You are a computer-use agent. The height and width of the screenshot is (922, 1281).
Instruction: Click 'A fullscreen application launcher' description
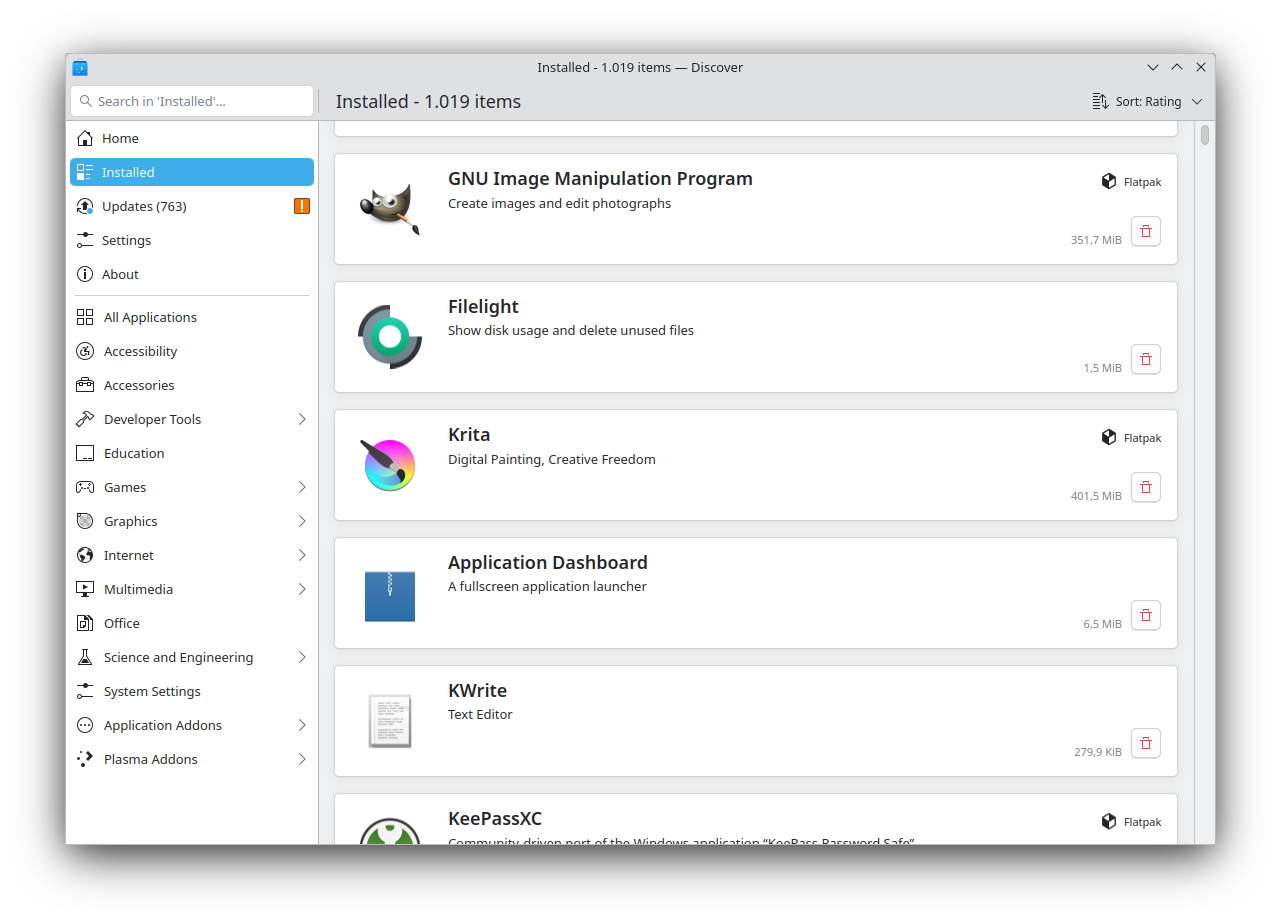[547, 587]
